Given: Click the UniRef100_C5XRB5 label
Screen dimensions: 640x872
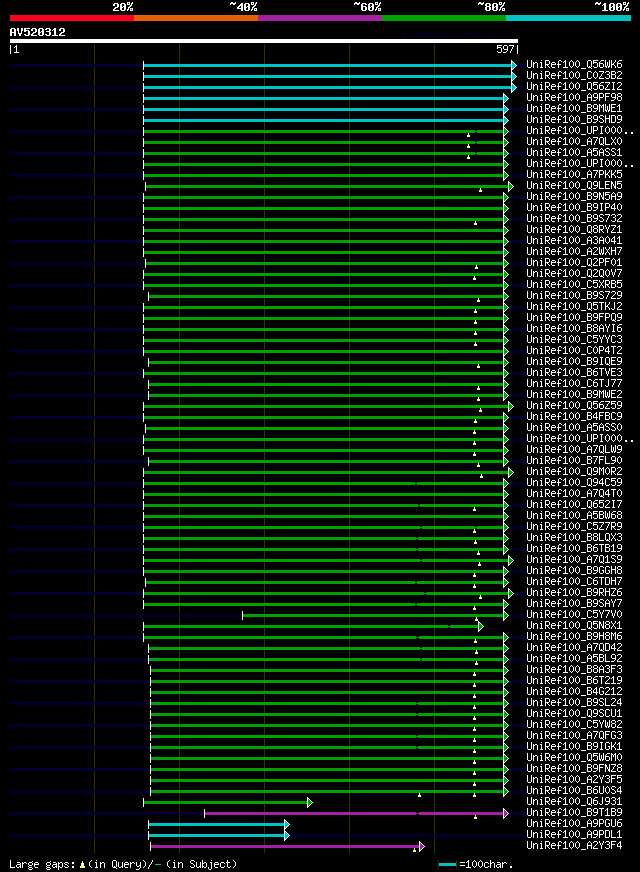Looking at the screenshot, I should tap(574, 285).
